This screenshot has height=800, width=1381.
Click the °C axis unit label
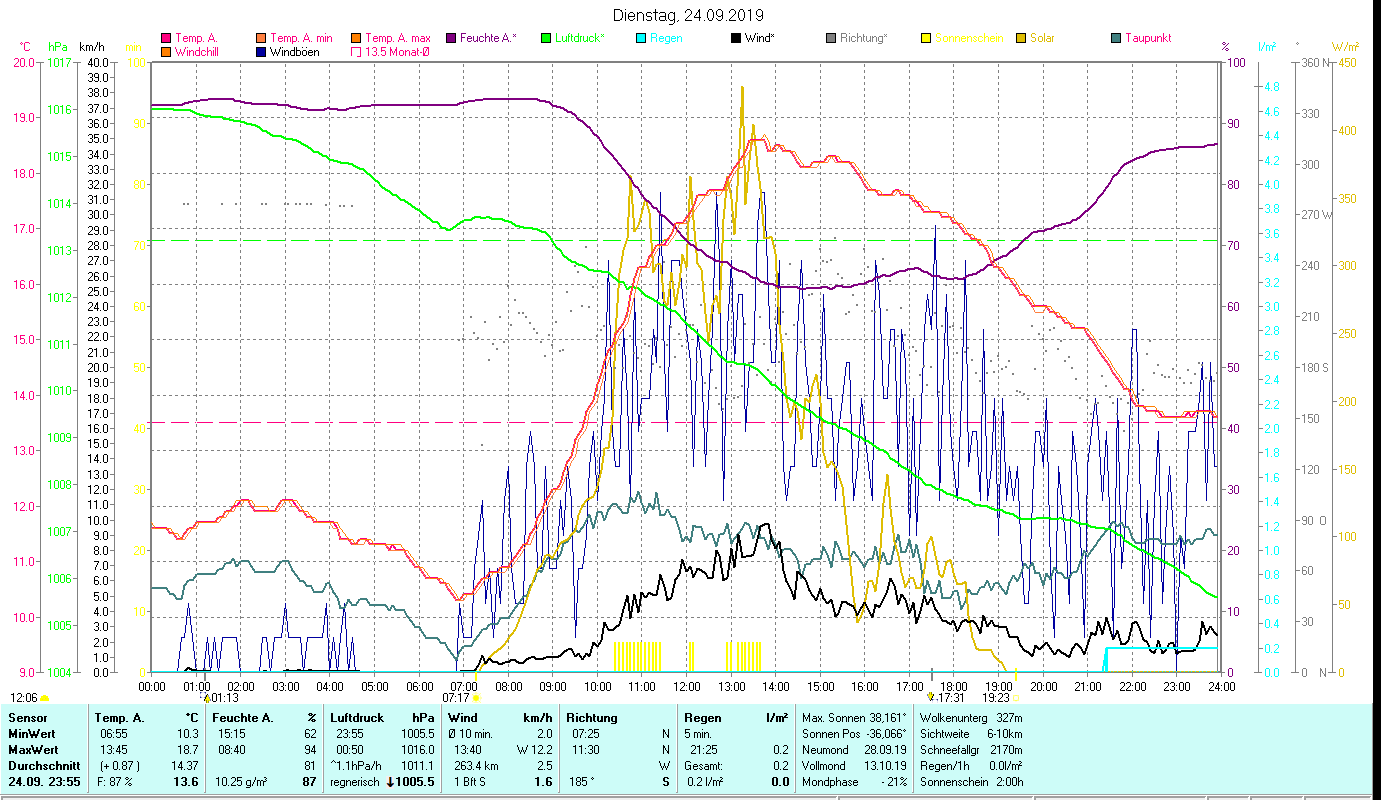point(25,46)
